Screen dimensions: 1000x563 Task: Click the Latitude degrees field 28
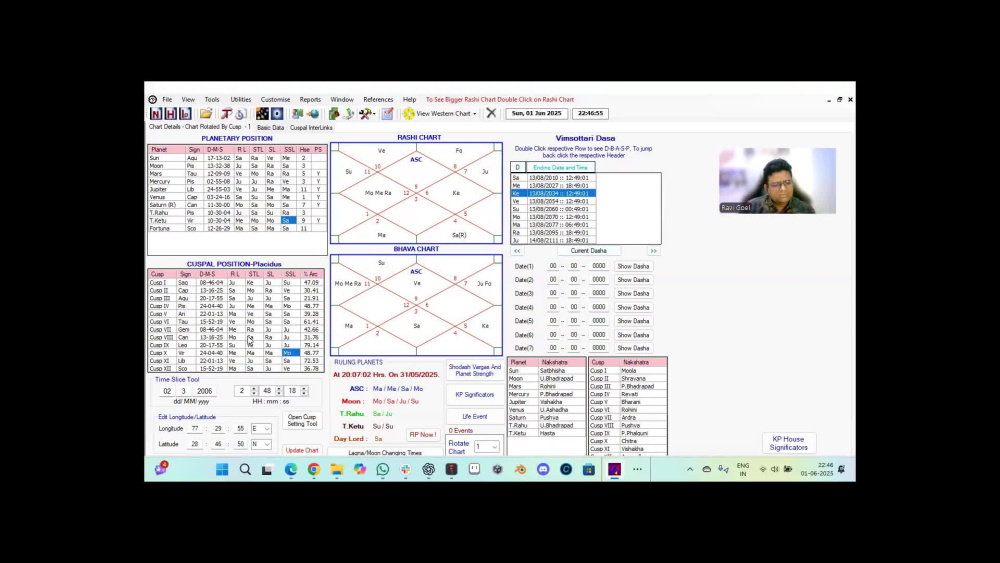pos(195,444)
